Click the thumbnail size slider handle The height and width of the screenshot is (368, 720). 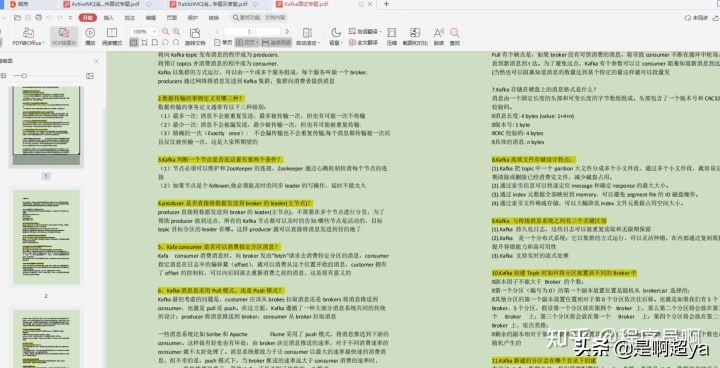click(24, 76)
